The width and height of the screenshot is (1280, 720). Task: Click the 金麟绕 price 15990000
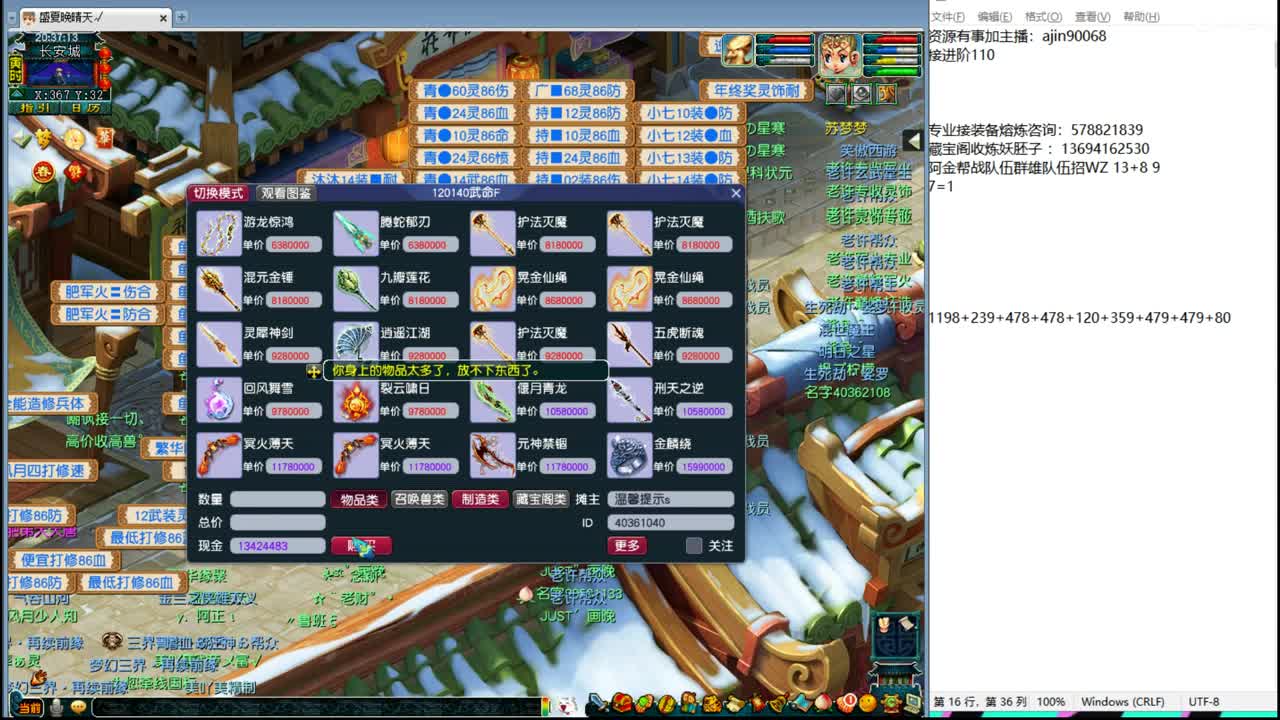(703, 466)
